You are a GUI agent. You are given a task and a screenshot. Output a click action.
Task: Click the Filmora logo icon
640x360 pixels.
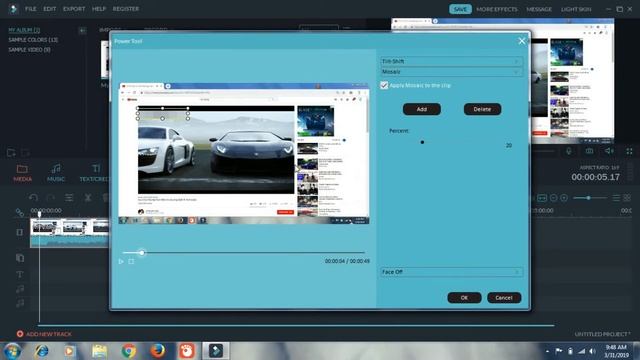(x=13, y=9)
